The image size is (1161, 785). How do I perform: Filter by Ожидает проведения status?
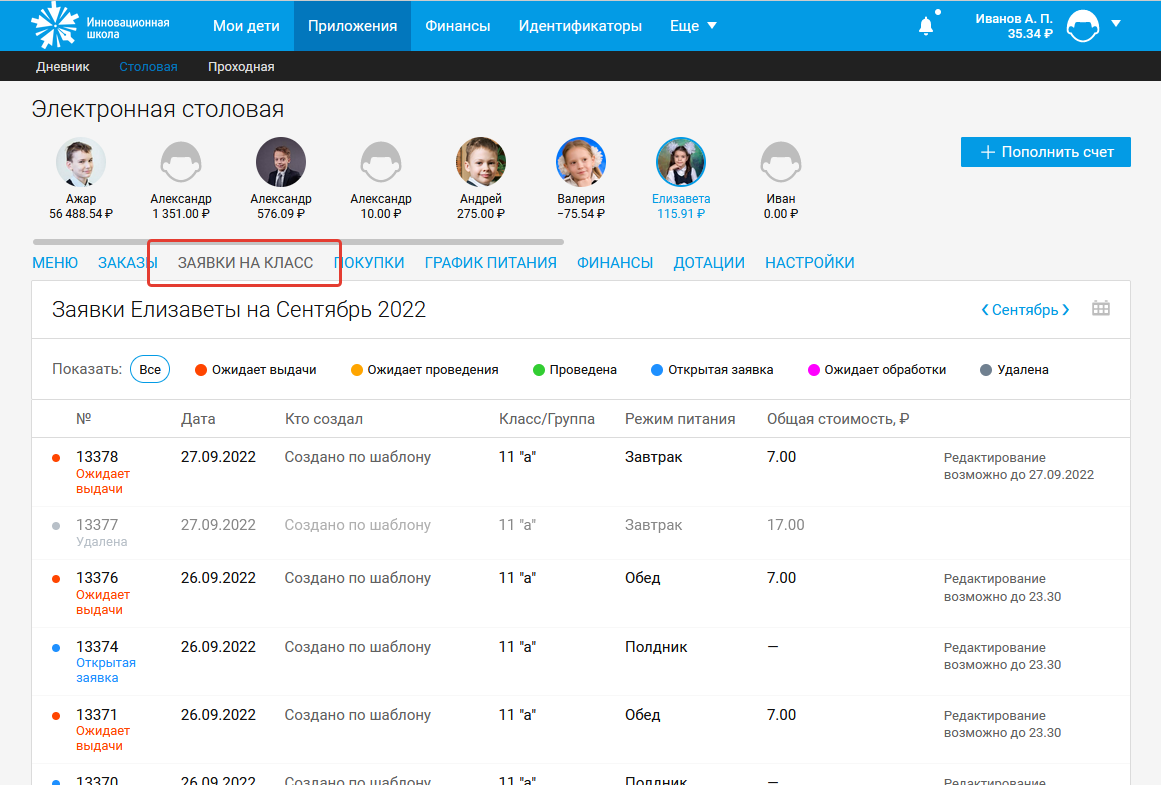(424, 370)
